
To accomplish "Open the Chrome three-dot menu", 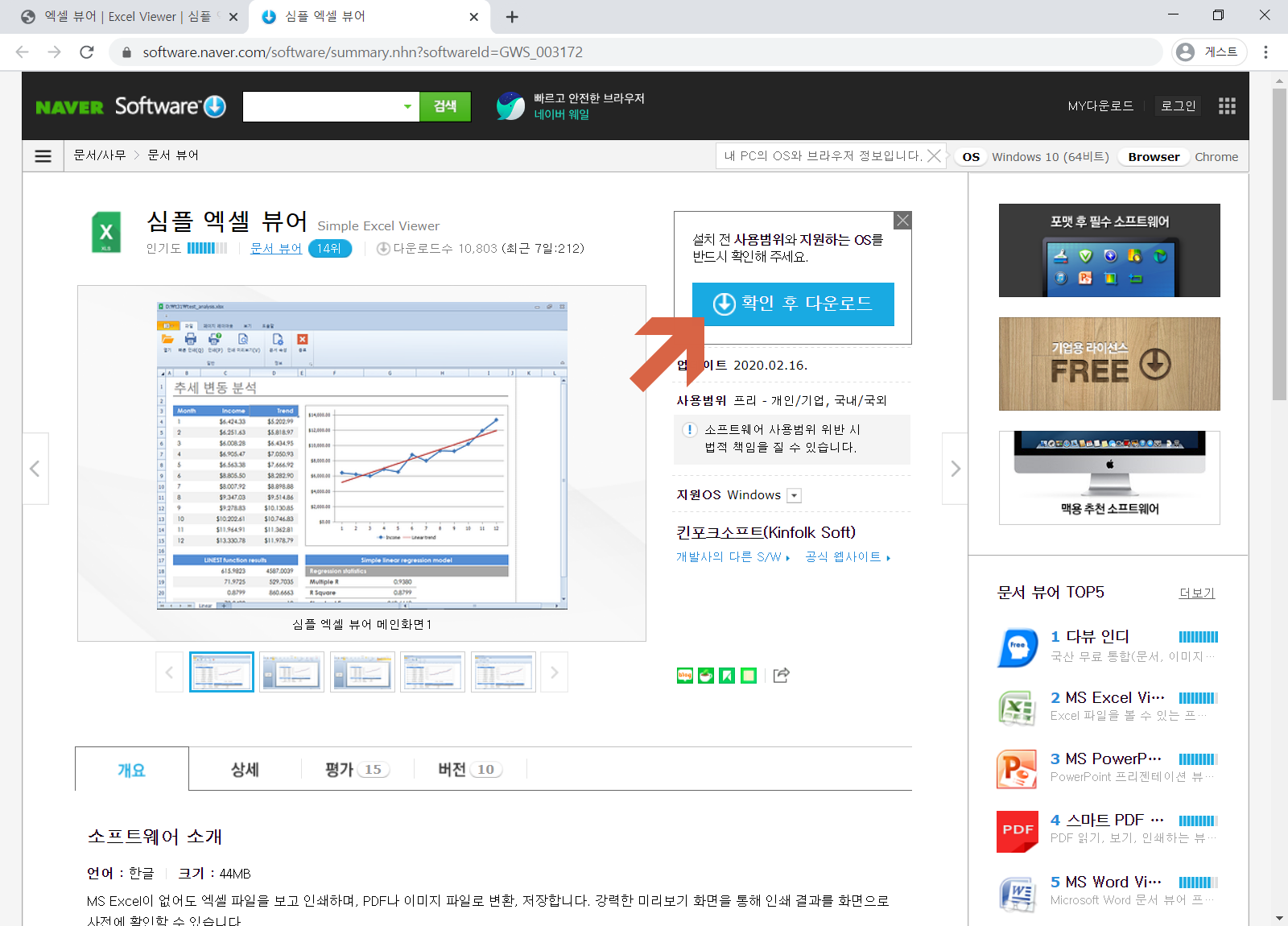I will click(x=1265, y=52).
